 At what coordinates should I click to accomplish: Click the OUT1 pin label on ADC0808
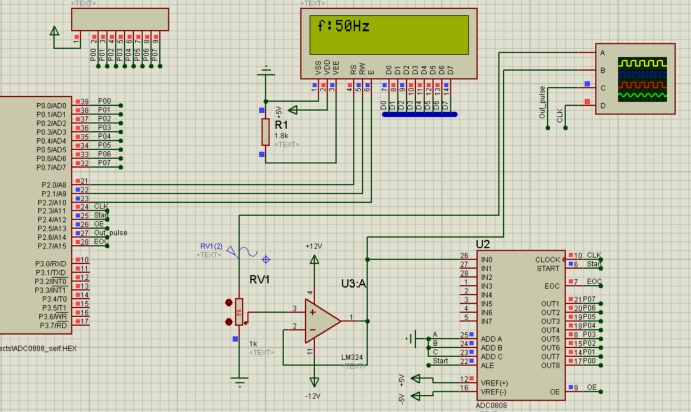coord(550,304)
